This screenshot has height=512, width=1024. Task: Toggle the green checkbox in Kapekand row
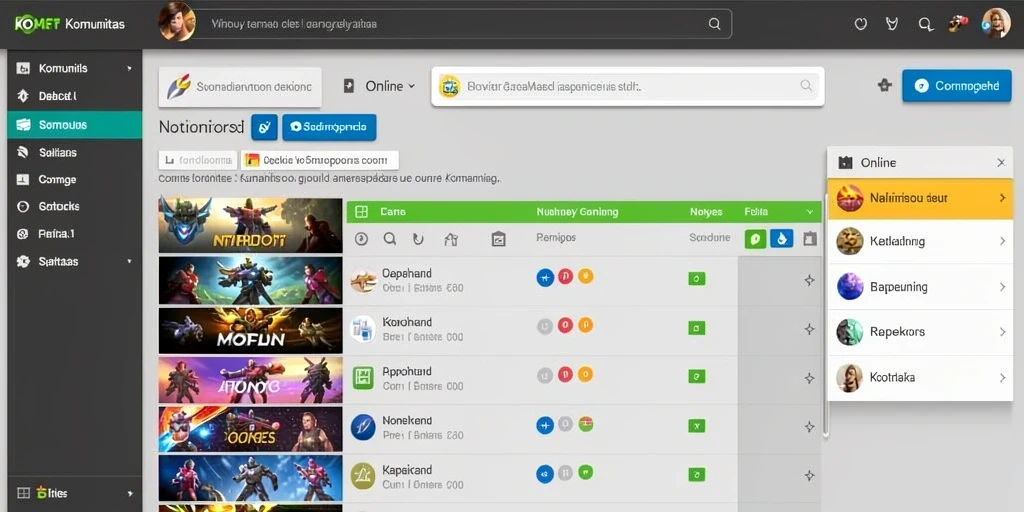(697, 475)
